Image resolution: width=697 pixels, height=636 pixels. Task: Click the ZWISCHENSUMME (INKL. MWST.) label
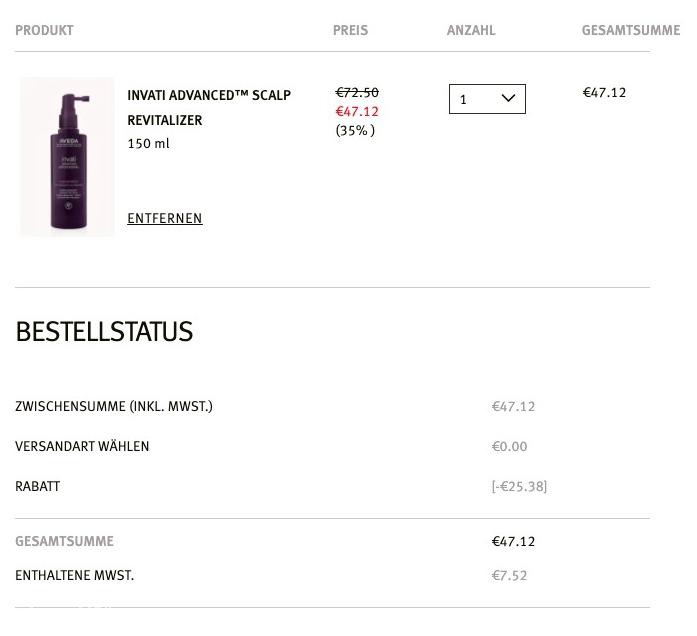[x=114, y=406]
